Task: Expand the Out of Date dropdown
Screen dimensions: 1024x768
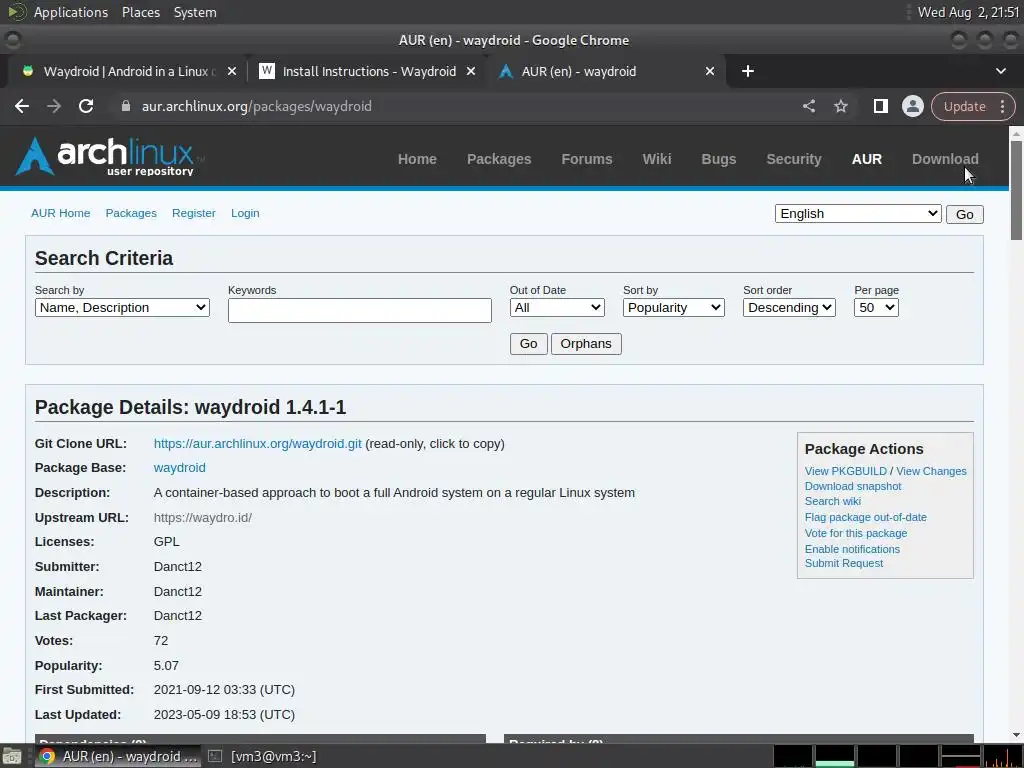Action: pyautogui.click(x=557, y=308)
